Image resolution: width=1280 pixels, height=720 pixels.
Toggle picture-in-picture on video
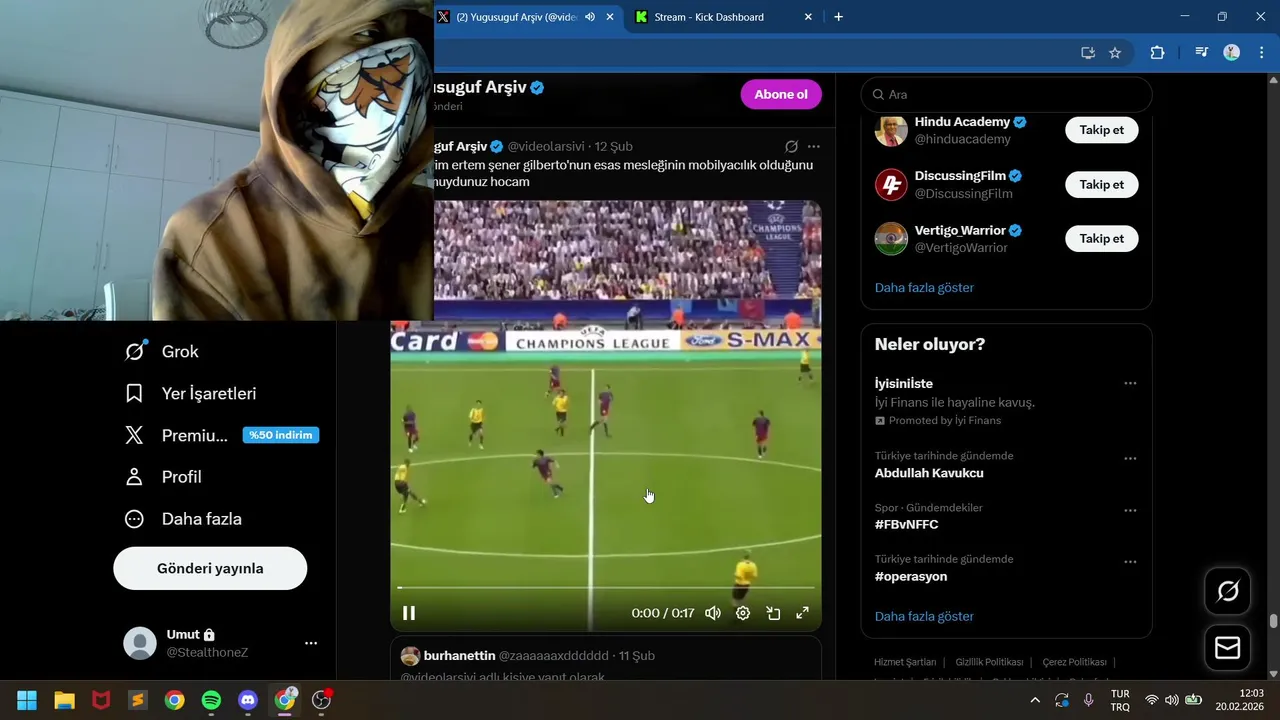773,613
